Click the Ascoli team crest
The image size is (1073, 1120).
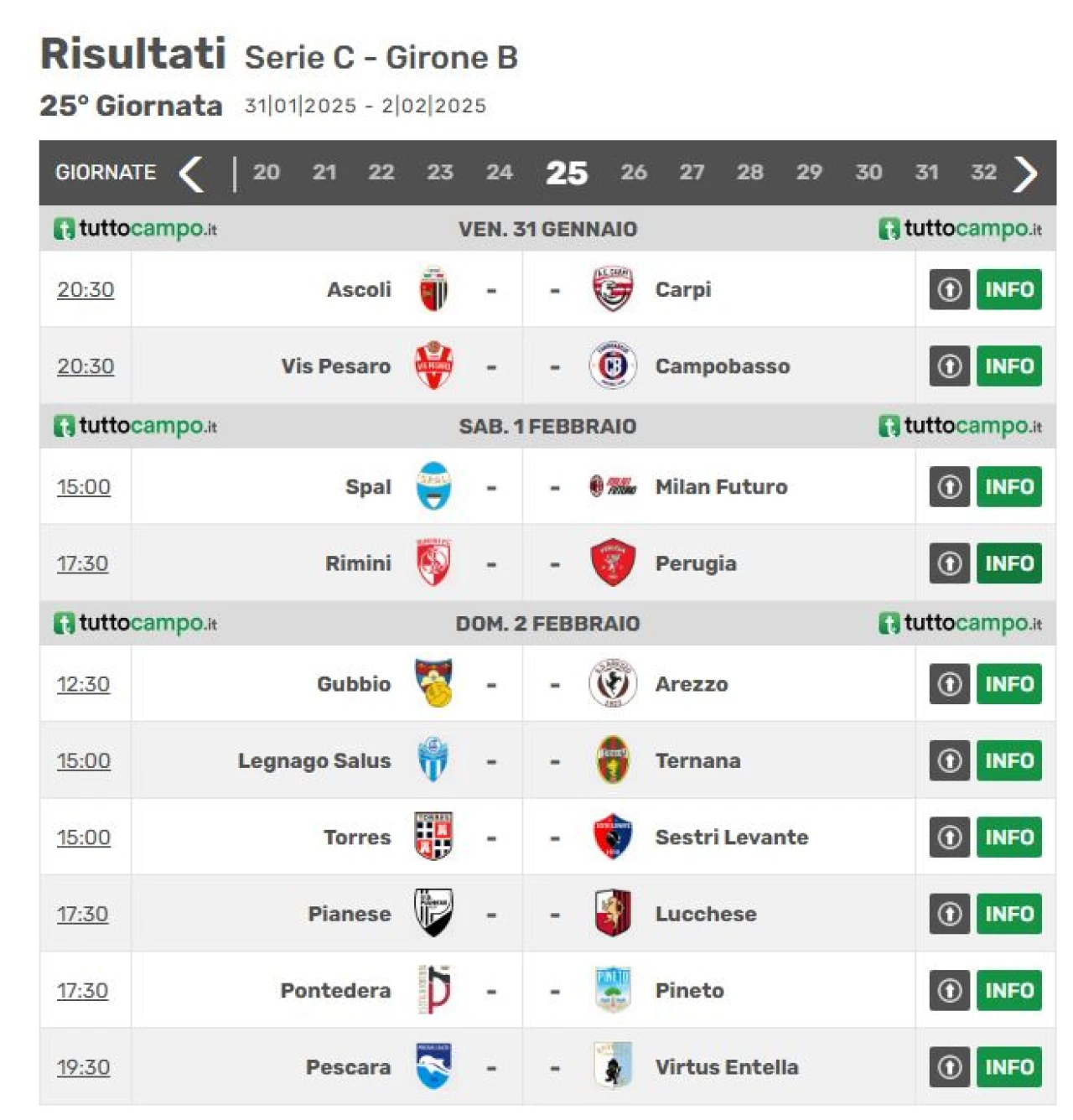(x=433, y=289)
